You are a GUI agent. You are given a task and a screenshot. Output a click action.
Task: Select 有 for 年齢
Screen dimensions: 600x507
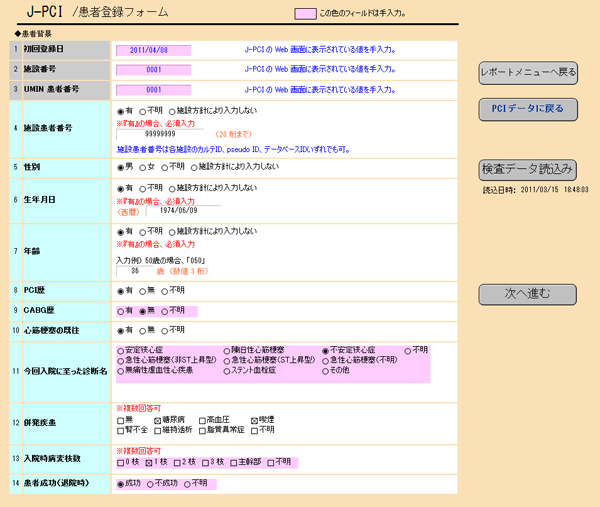(x=121, y=232)
